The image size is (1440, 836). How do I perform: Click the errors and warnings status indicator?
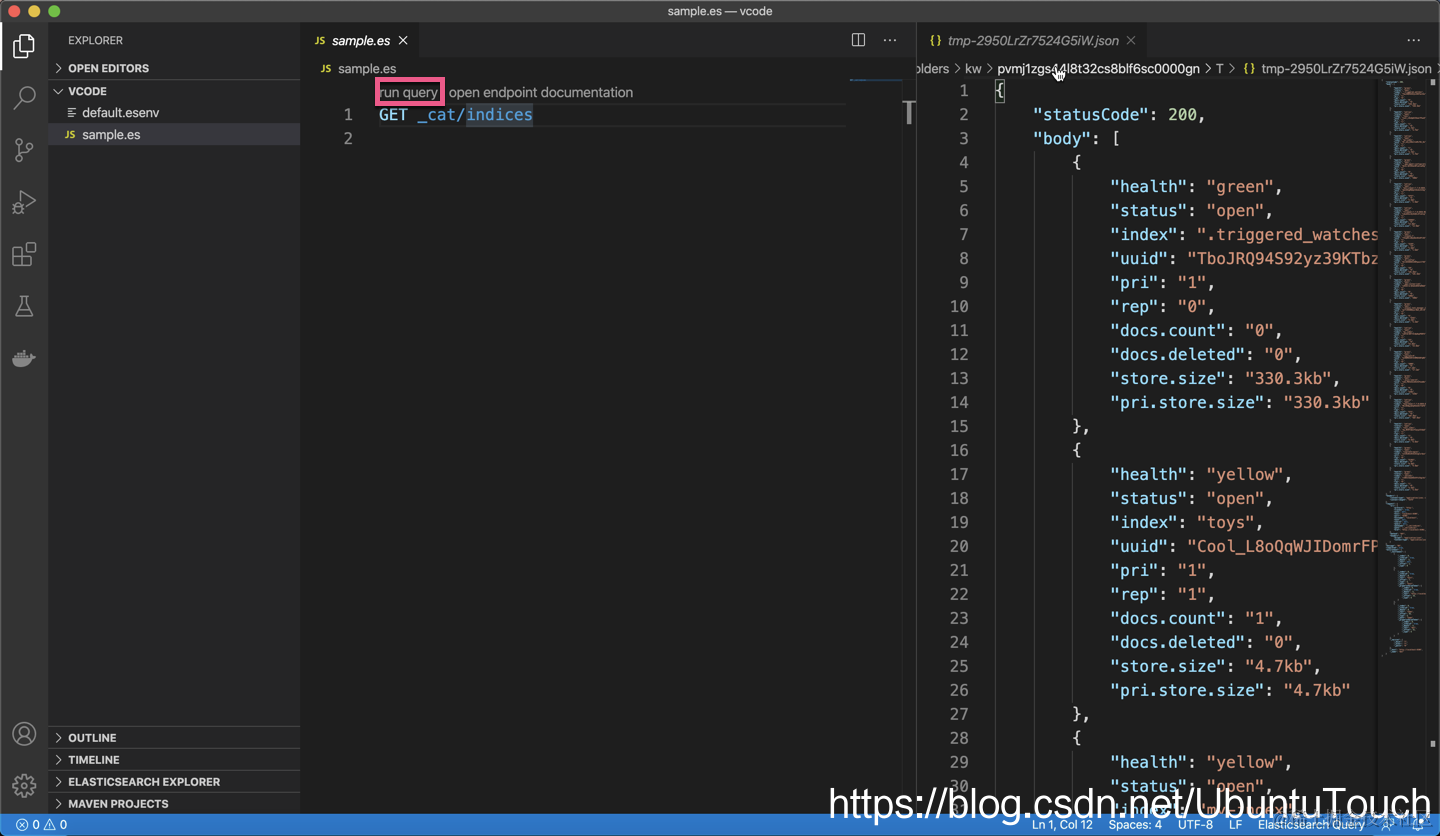41,825
